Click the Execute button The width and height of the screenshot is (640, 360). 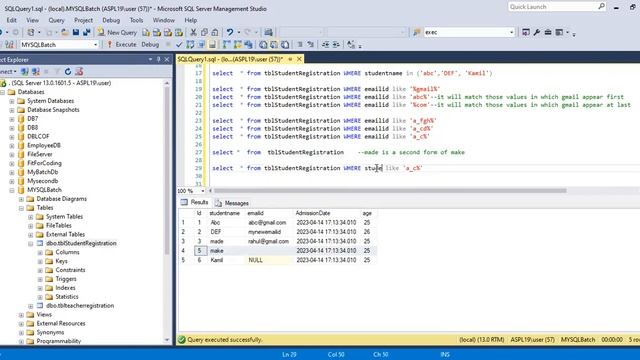[x=122, y=44]
